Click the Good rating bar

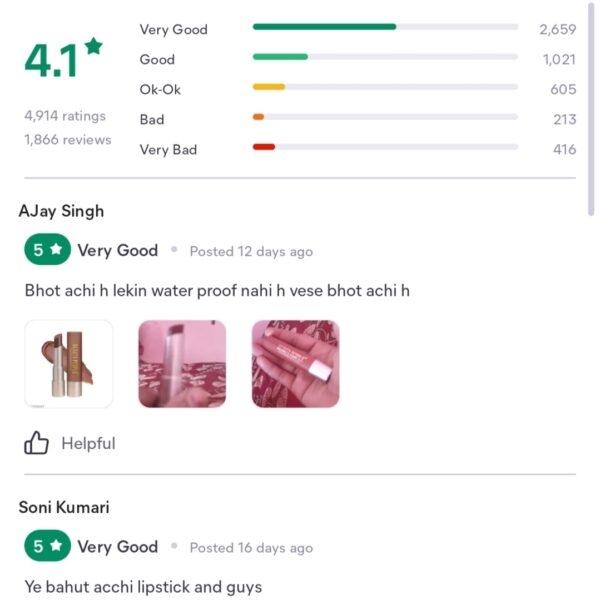pyautogui.click(x=385, y=57)
